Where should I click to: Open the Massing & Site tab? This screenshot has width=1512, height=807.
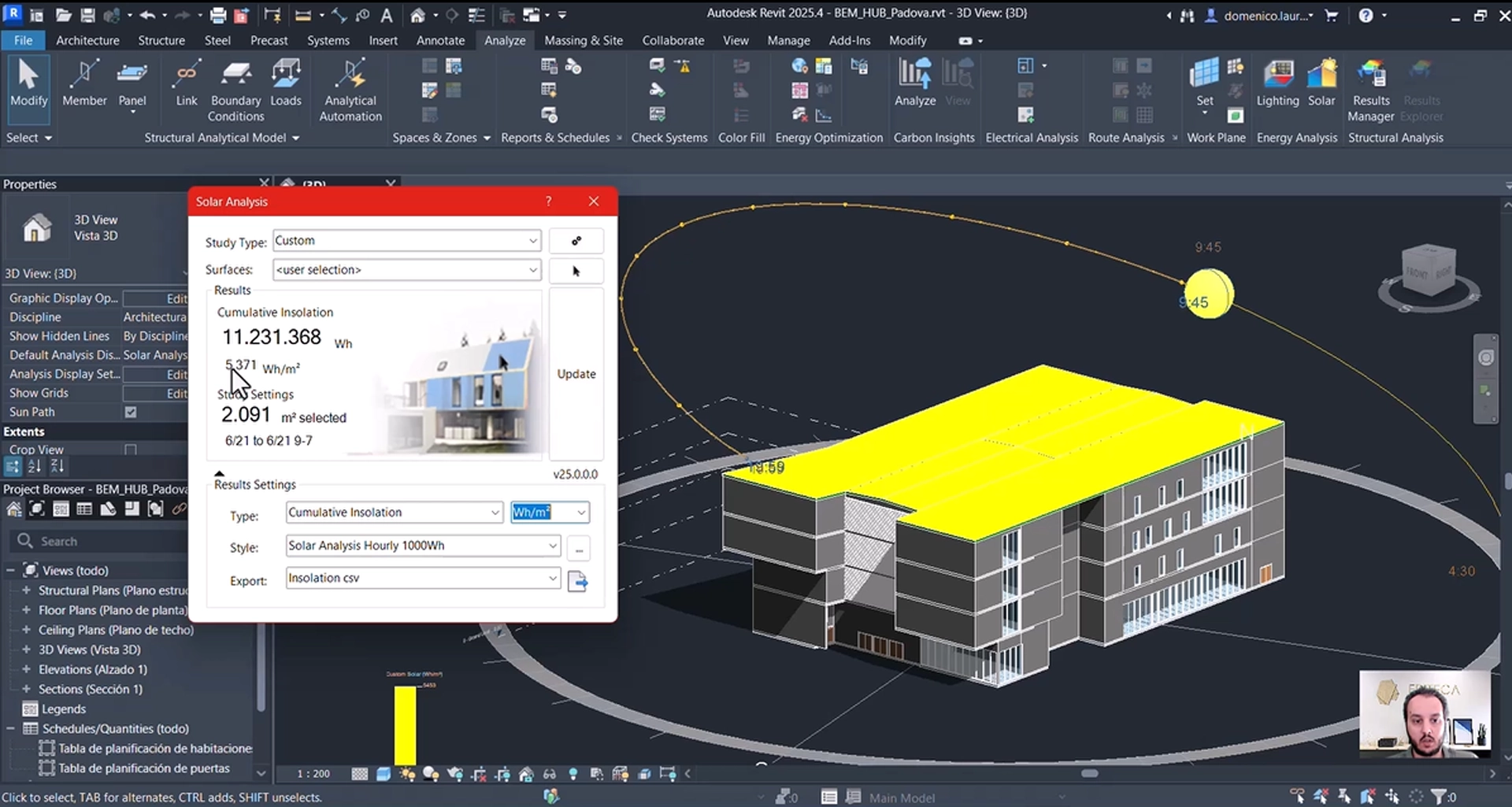click(x=584, y=40)
